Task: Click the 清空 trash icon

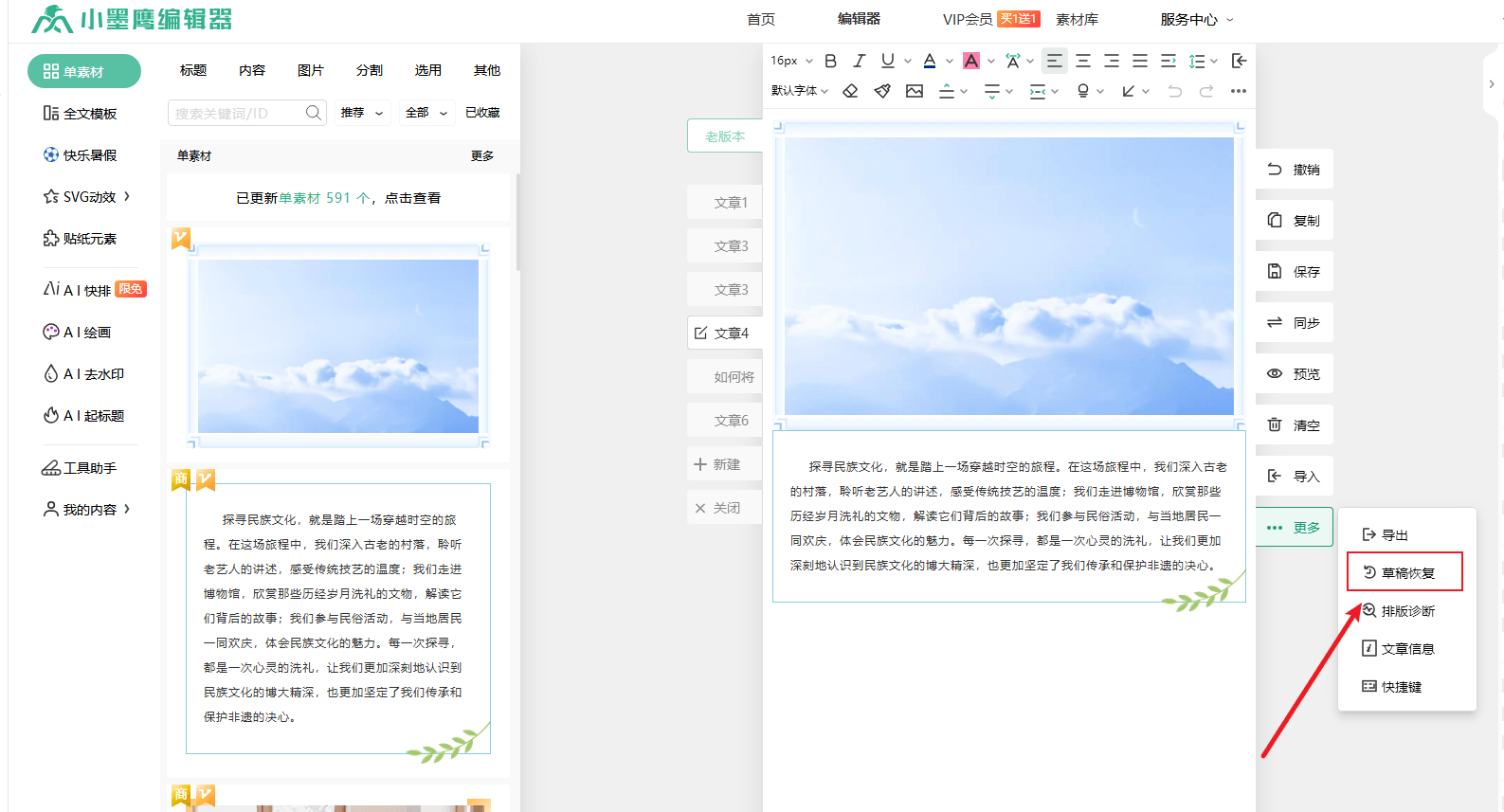Action: click(x=1275, y=424)
